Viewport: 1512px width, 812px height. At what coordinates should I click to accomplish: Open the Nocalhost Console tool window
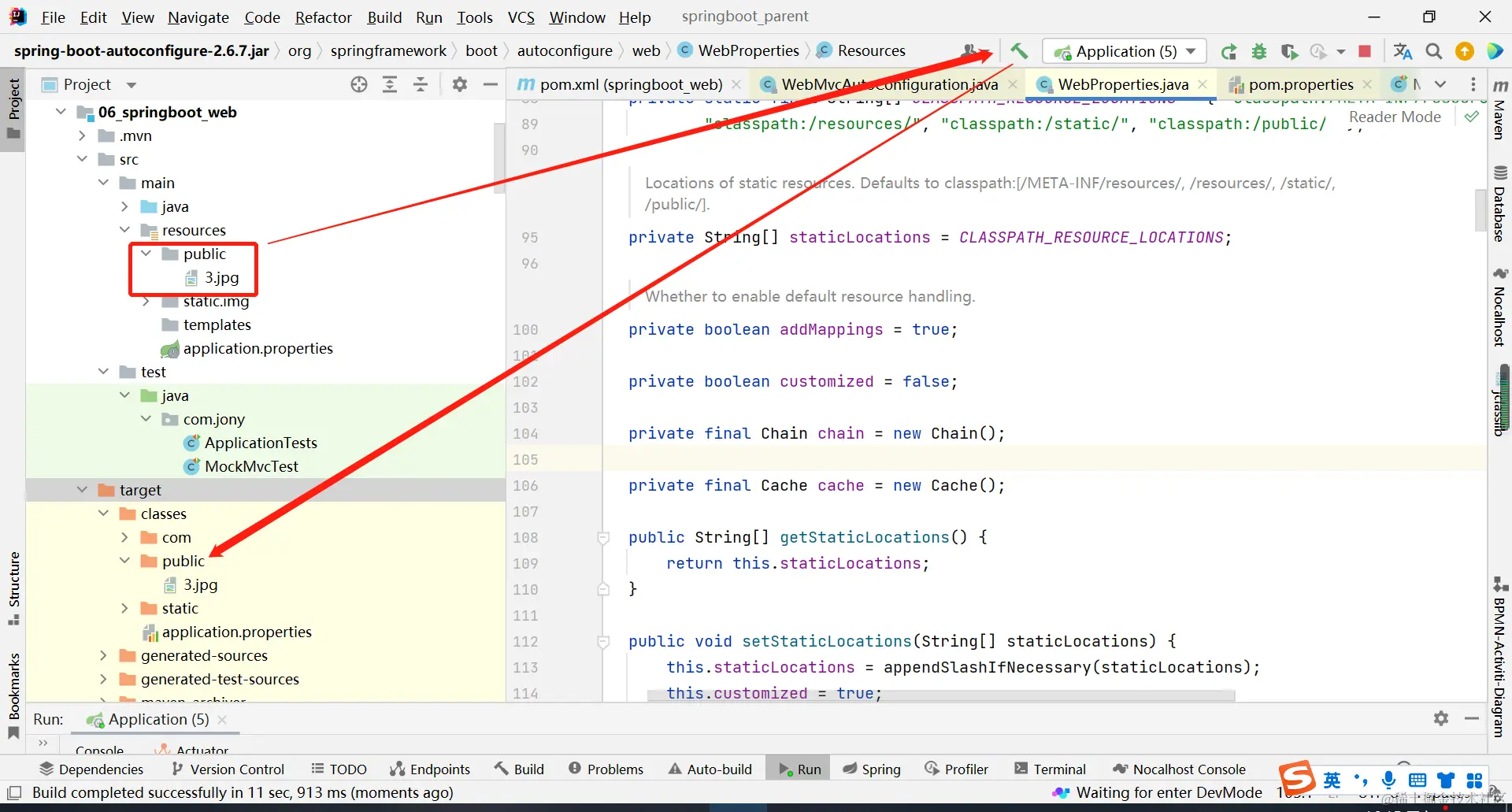[1179, 769]
